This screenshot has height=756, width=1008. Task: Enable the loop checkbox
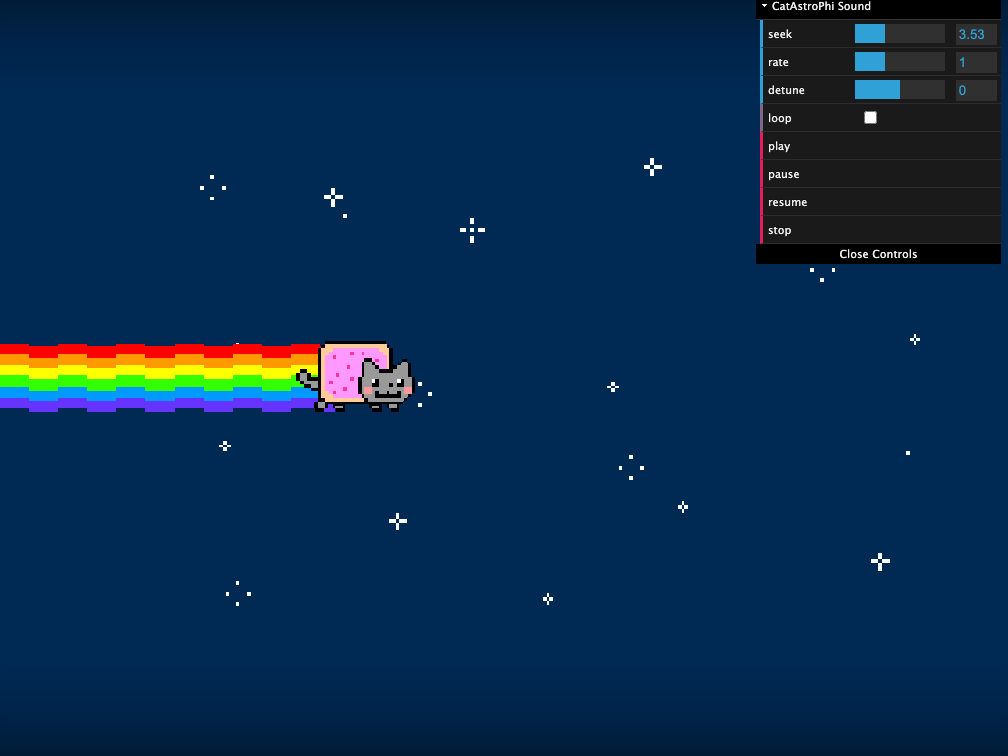870,118
